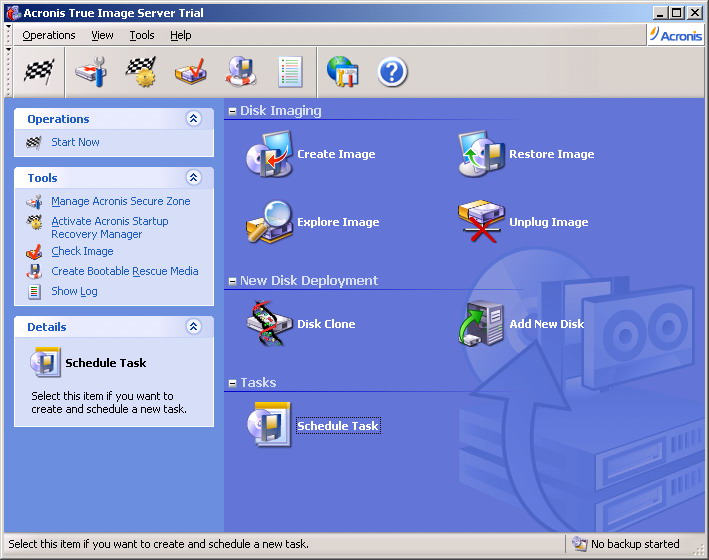
Task: Click the toolbar drag handle
Action: click(9, 71)
